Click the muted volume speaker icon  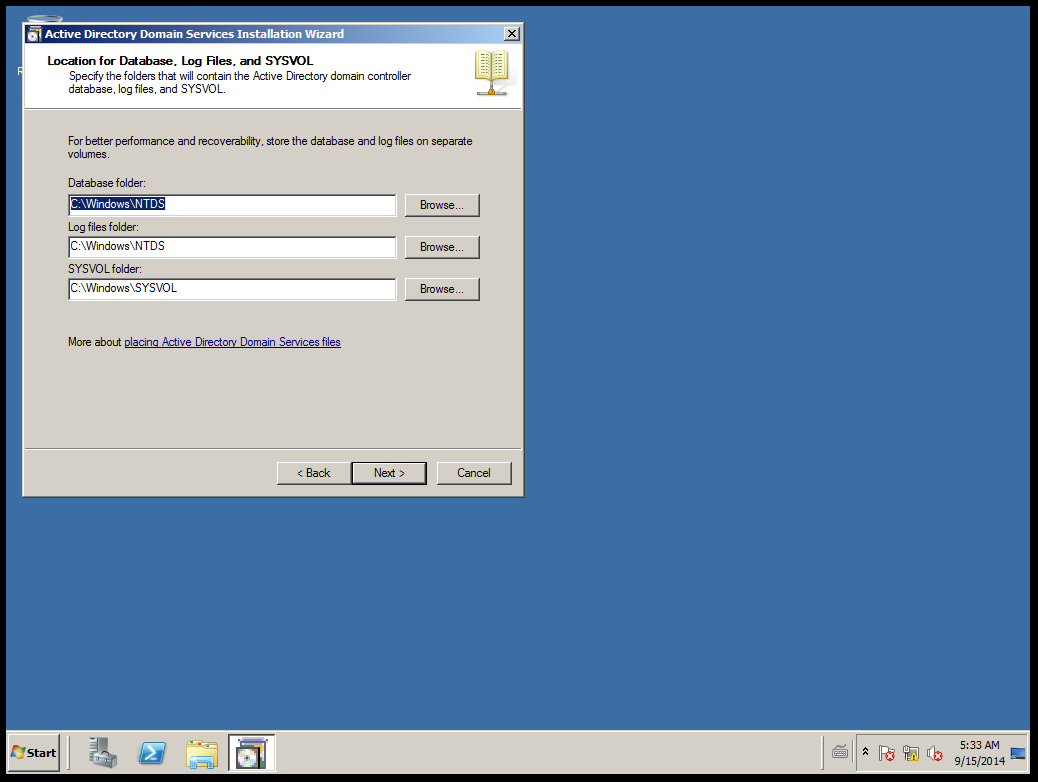tap(935, 753)
